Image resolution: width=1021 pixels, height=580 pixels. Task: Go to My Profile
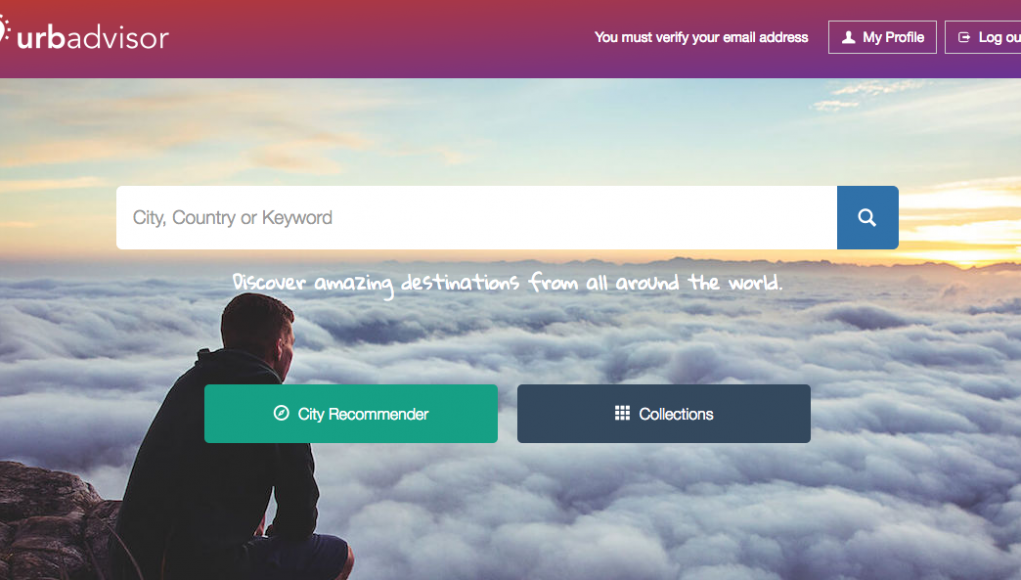point(882,37)
